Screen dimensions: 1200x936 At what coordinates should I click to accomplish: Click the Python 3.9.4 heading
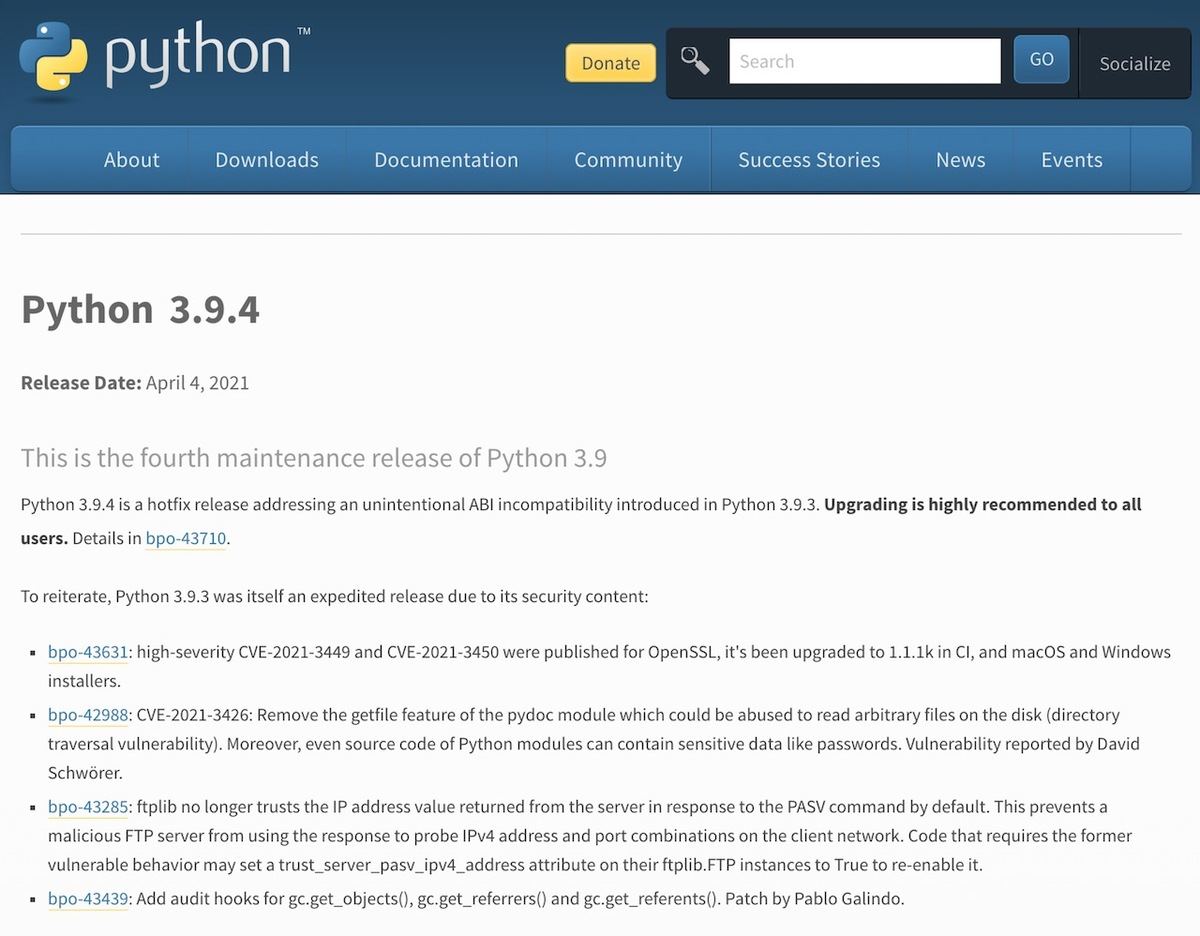tap(140, 309)
